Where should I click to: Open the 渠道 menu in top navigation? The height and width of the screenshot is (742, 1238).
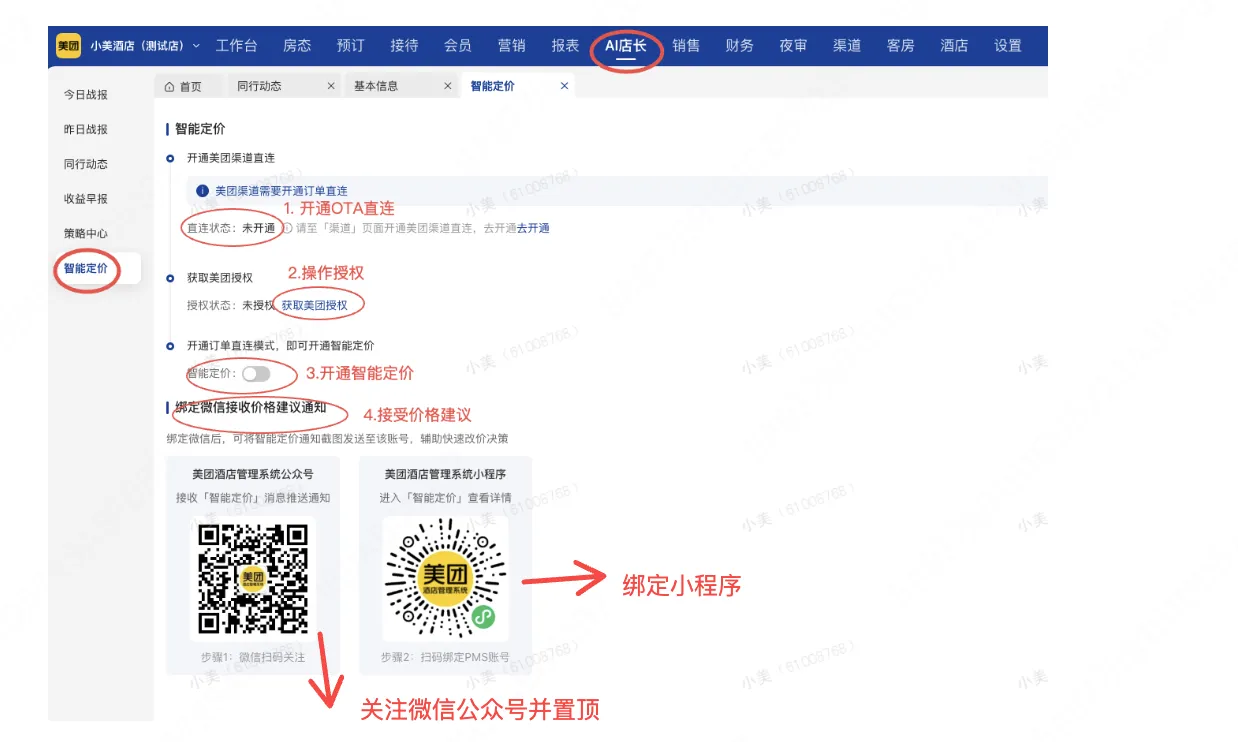(x=846, y=46)
